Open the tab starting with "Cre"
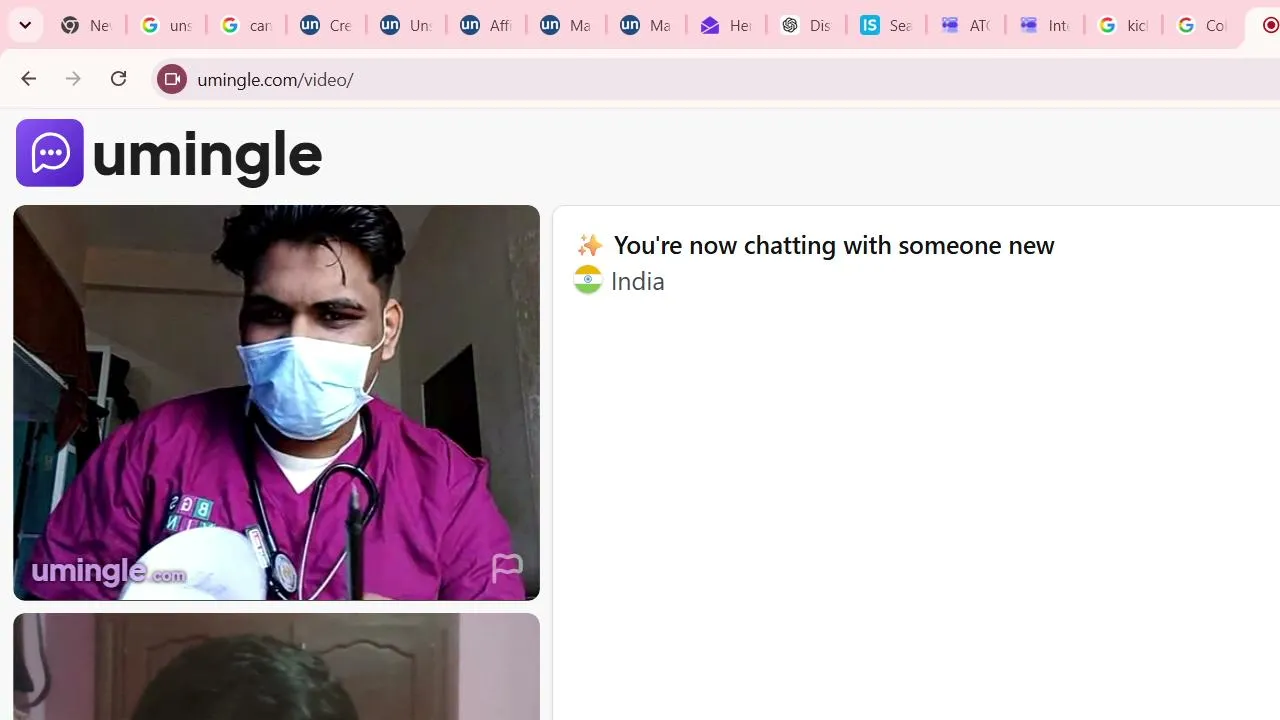 pyautogui.click(x=326, y=25)
